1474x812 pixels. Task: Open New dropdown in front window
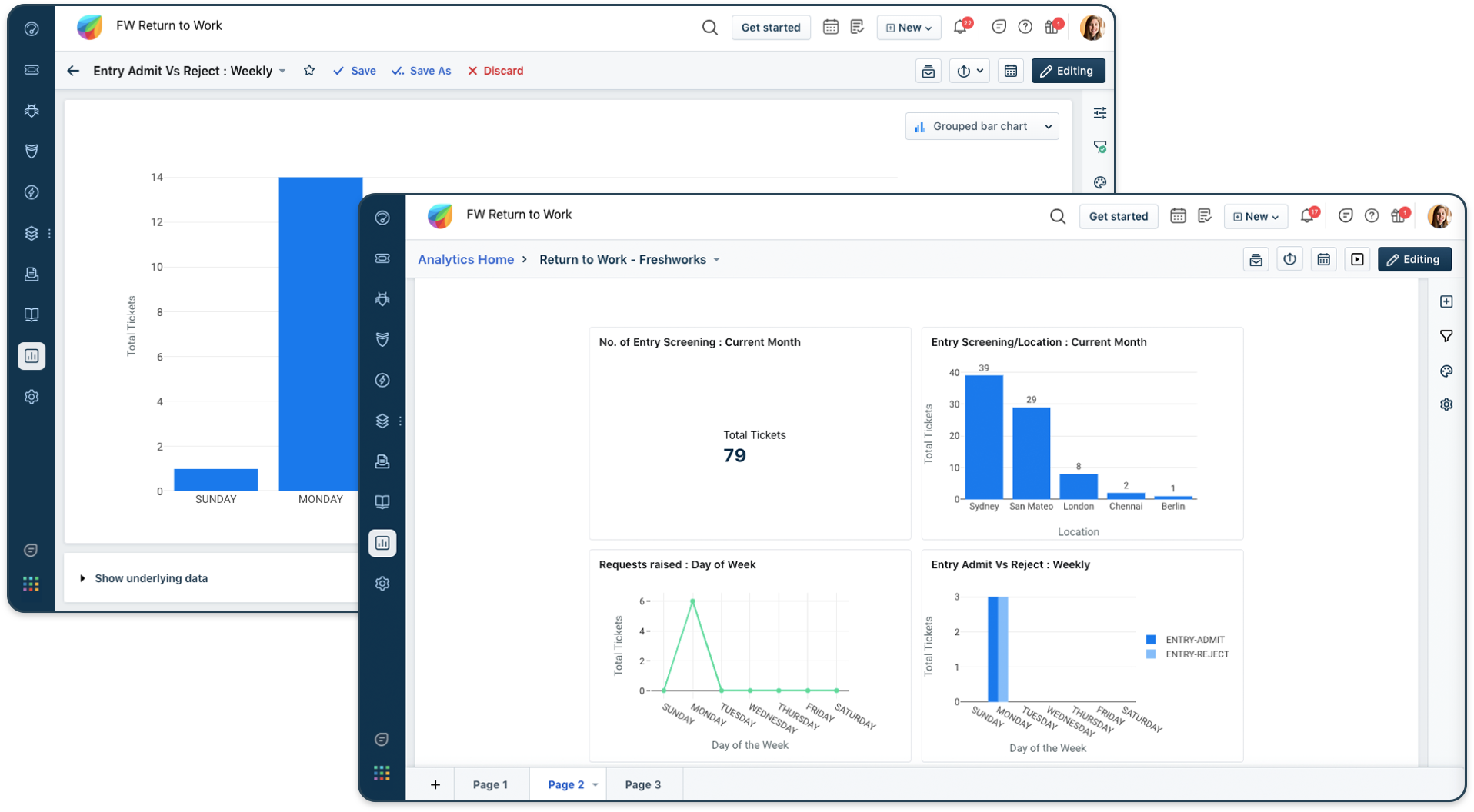tap(1256, 217)
